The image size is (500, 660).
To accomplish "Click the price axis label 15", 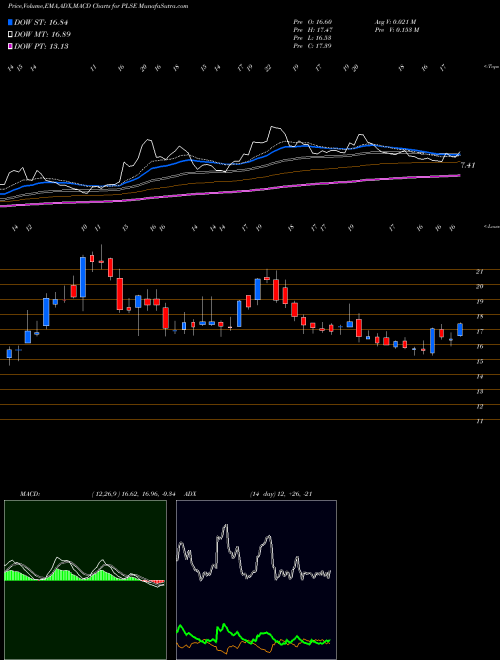I will (479, 362).
